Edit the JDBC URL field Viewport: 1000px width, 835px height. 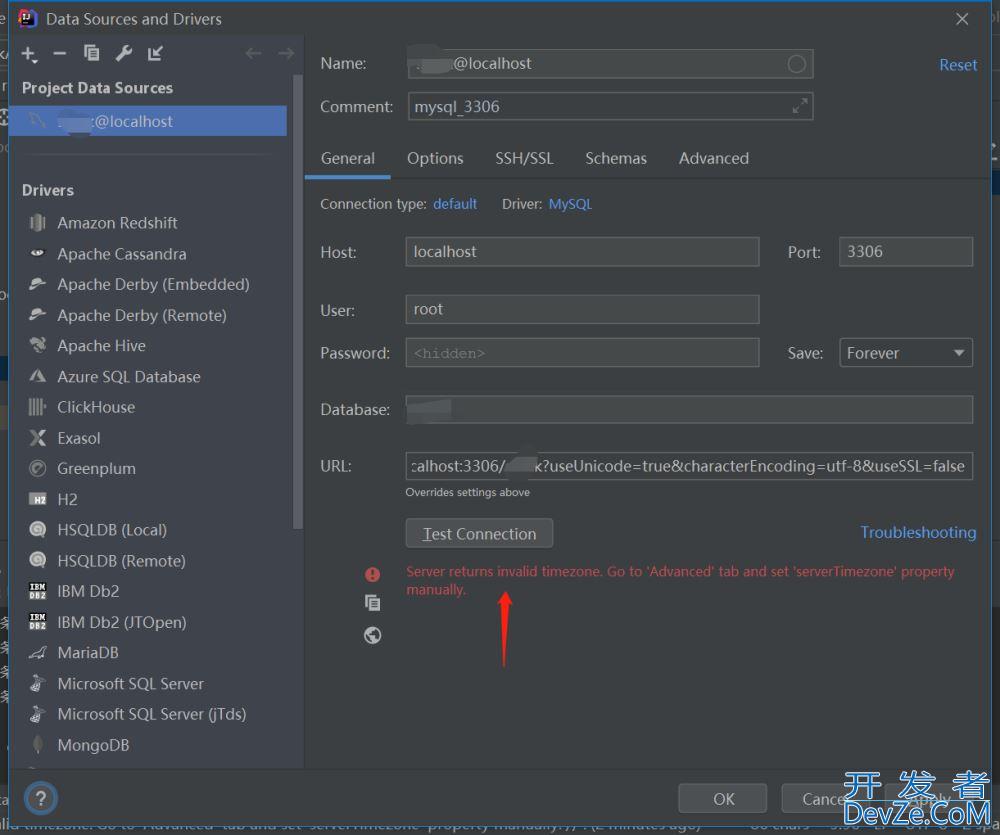[689, 466]
